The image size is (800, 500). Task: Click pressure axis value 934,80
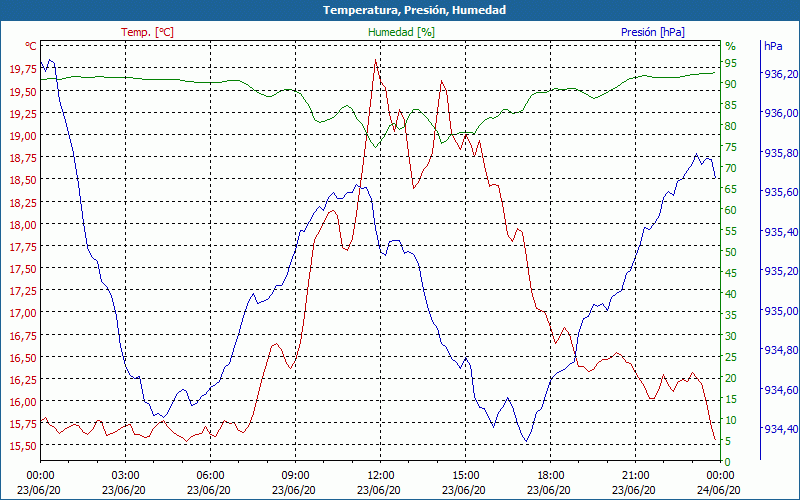point(781,350)
